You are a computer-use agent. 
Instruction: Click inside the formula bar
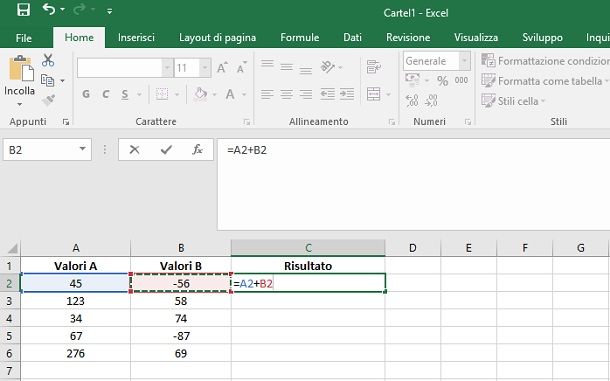click(x=414, y=184)
